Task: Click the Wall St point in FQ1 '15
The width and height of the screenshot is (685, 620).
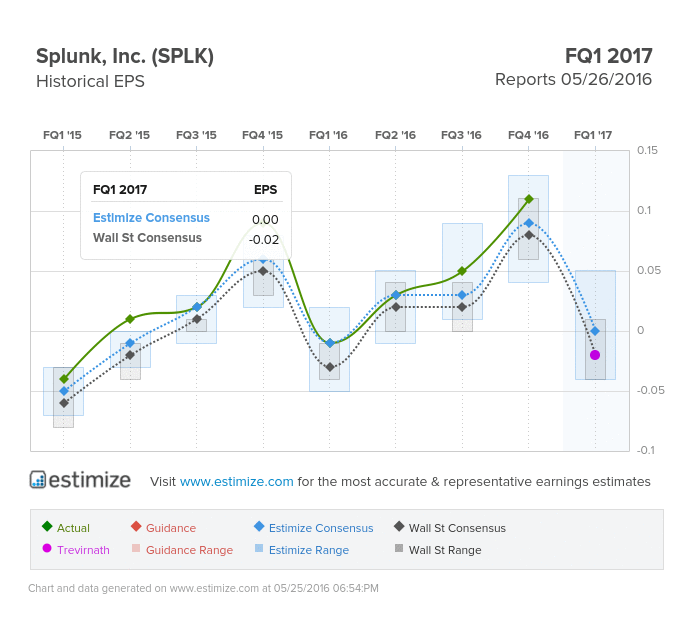Action: click(x=64, y=403)
